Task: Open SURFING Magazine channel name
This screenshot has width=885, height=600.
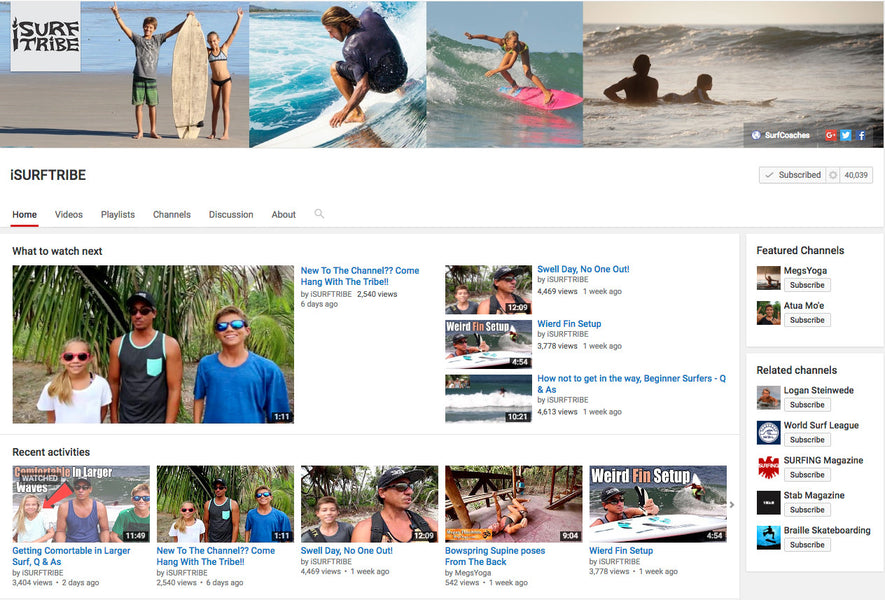Action: point(823,460)
